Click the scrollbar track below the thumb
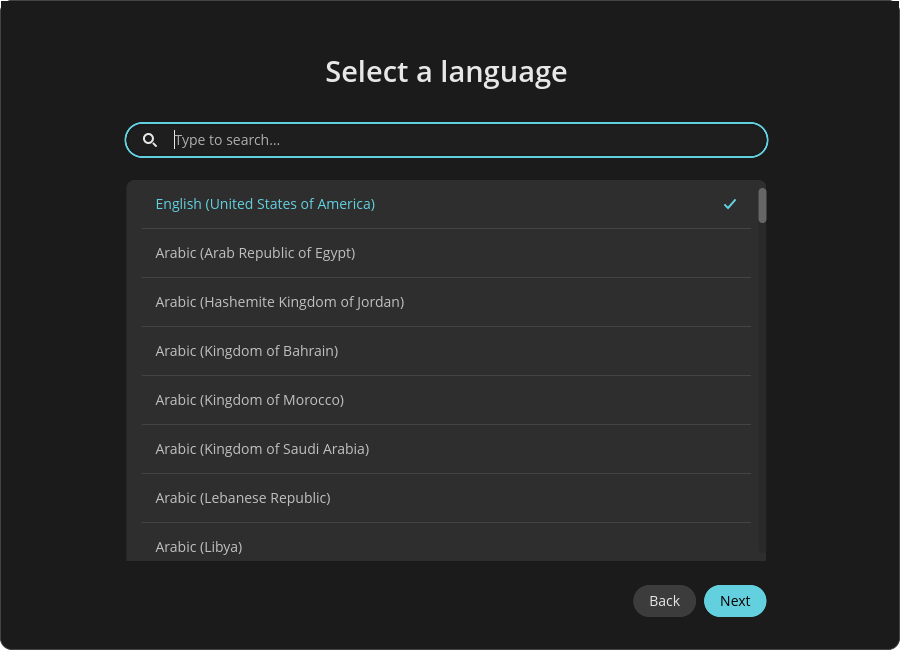Screen dimensions: 900x650 click(762, 400)
